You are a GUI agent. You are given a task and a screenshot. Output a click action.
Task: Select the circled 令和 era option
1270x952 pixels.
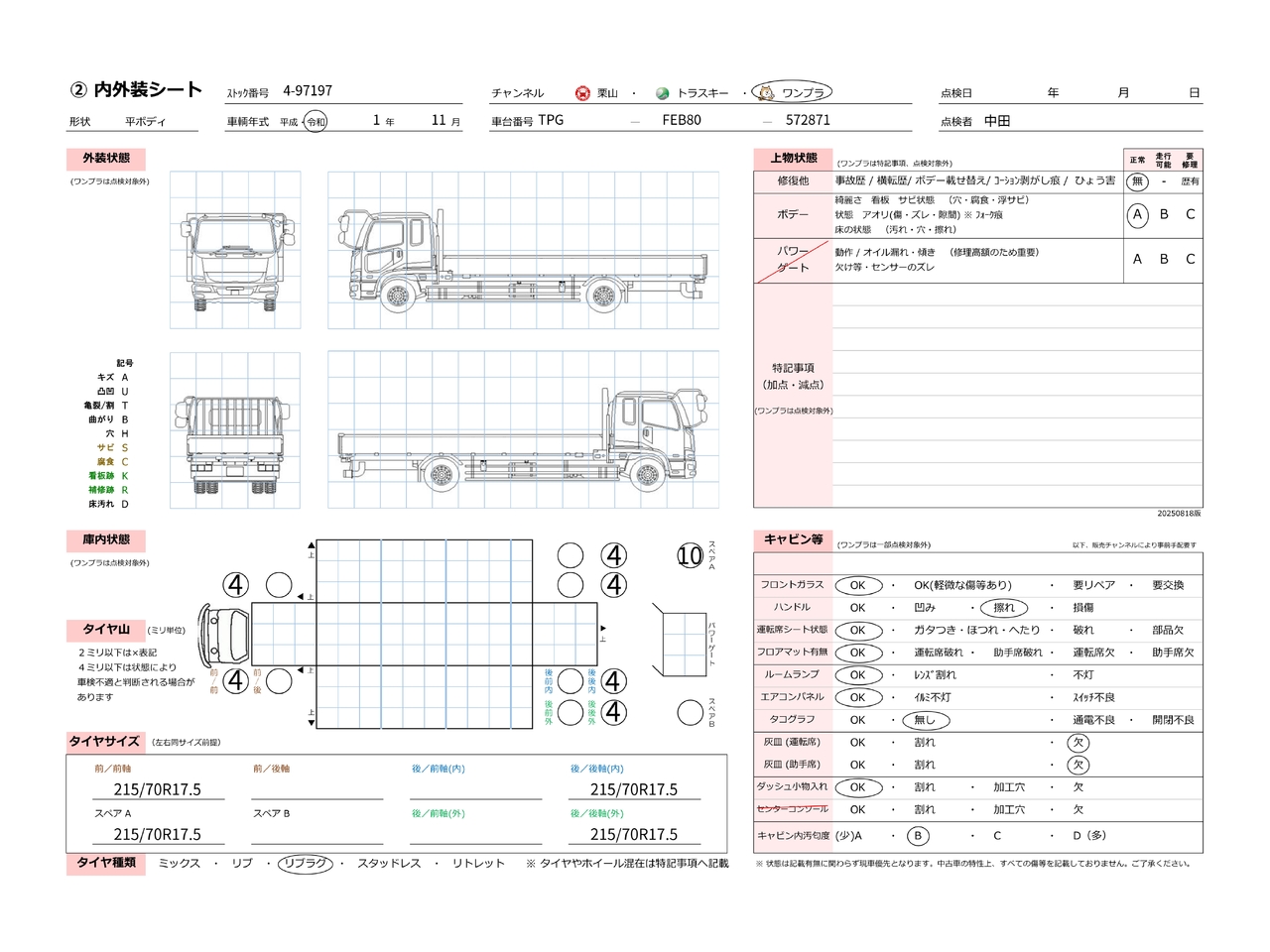point(315,122)
